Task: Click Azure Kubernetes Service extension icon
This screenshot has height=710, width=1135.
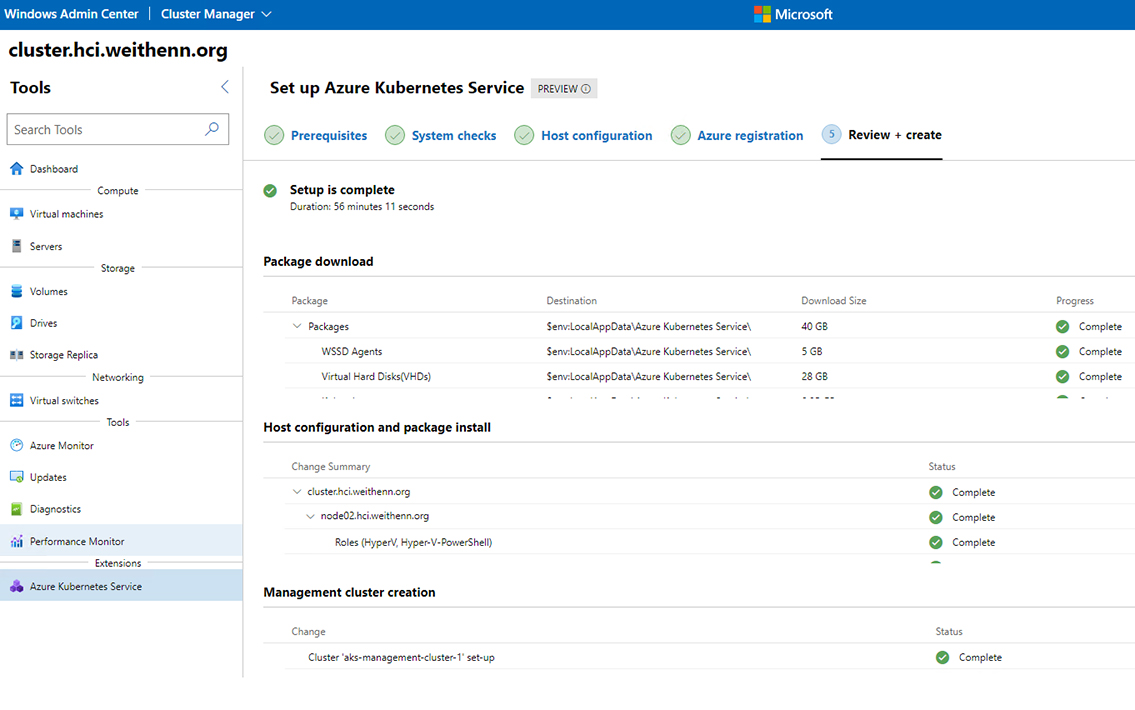Action: coord(17,586)
